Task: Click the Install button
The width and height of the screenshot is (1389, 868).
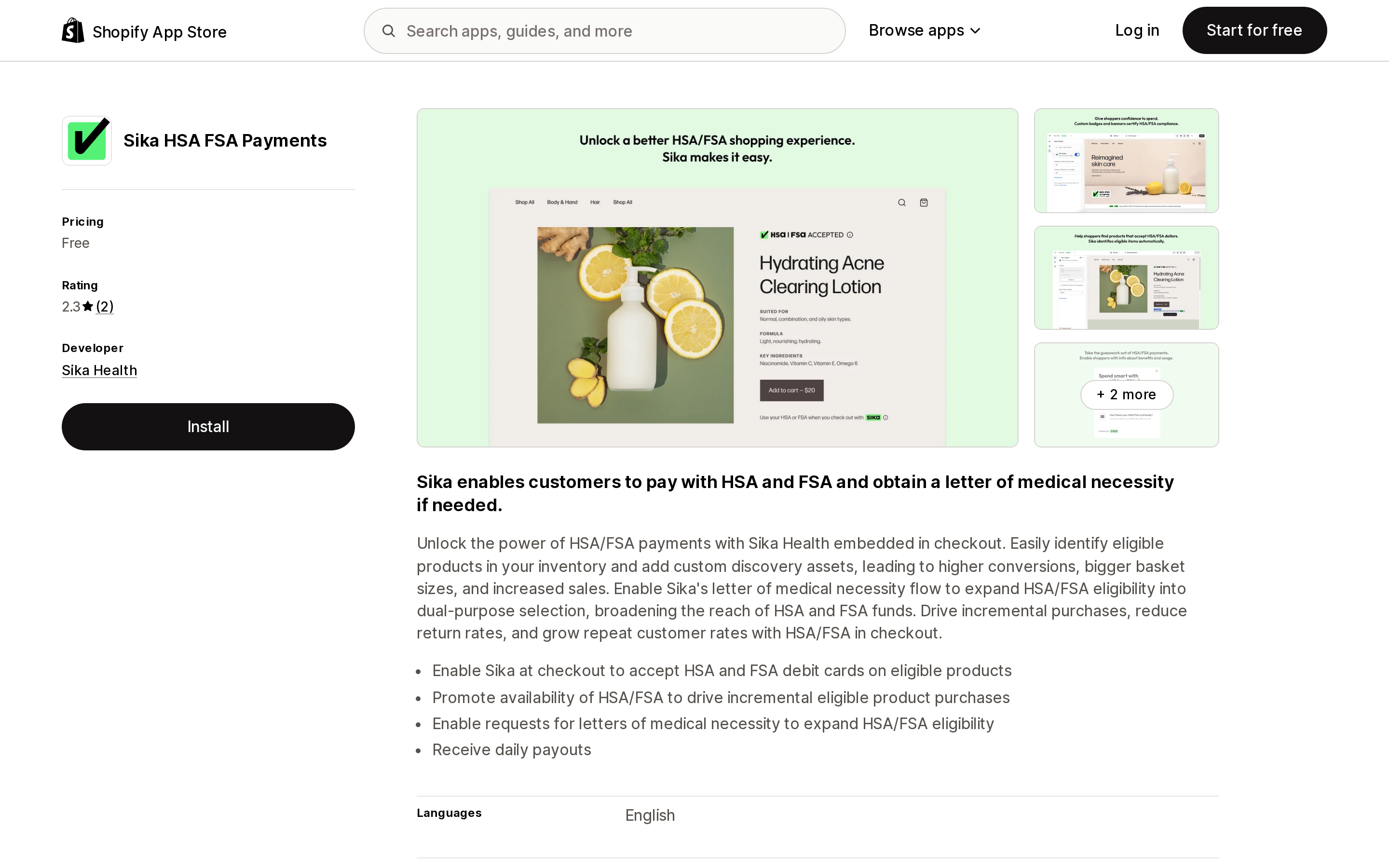Action: pyautogui.click(x=208, y=427)
